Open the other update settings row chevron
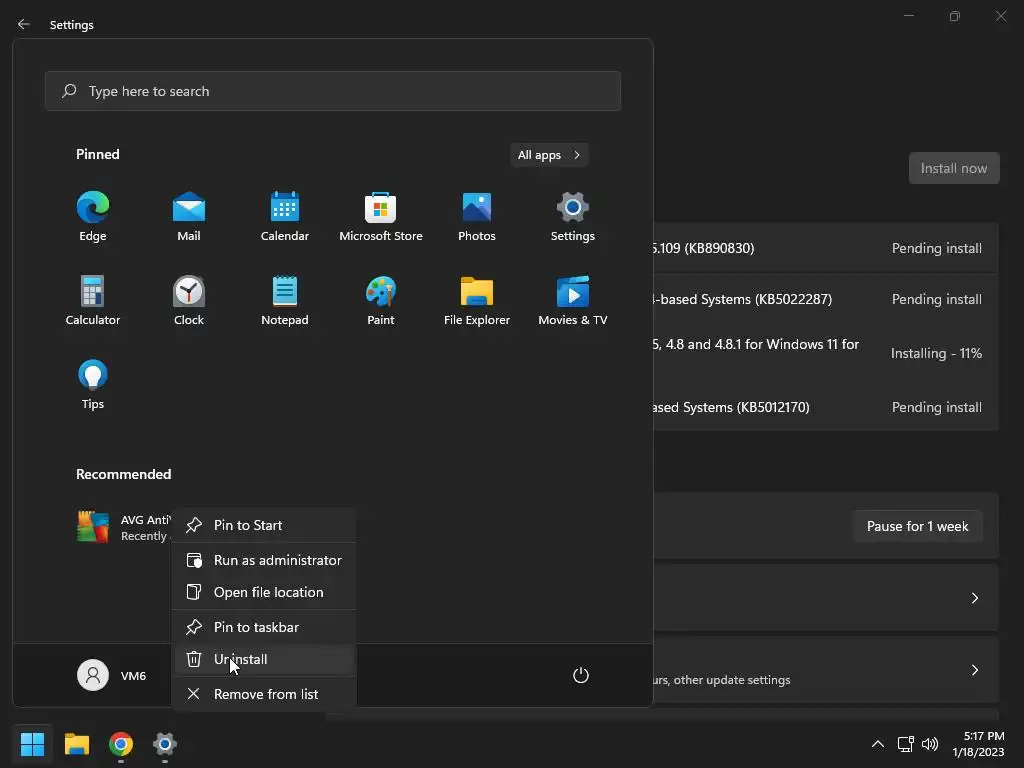The image size is (1024, 768). coord(974,670)
